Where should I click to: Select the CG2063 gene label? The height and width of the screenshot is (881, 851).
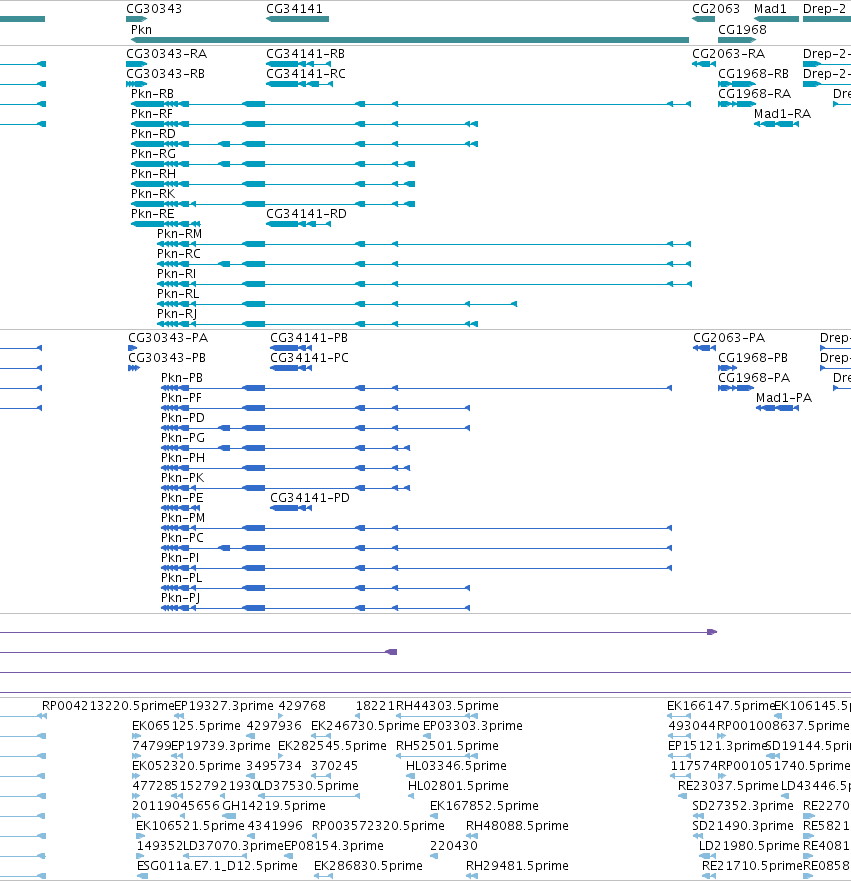point(716,9)
